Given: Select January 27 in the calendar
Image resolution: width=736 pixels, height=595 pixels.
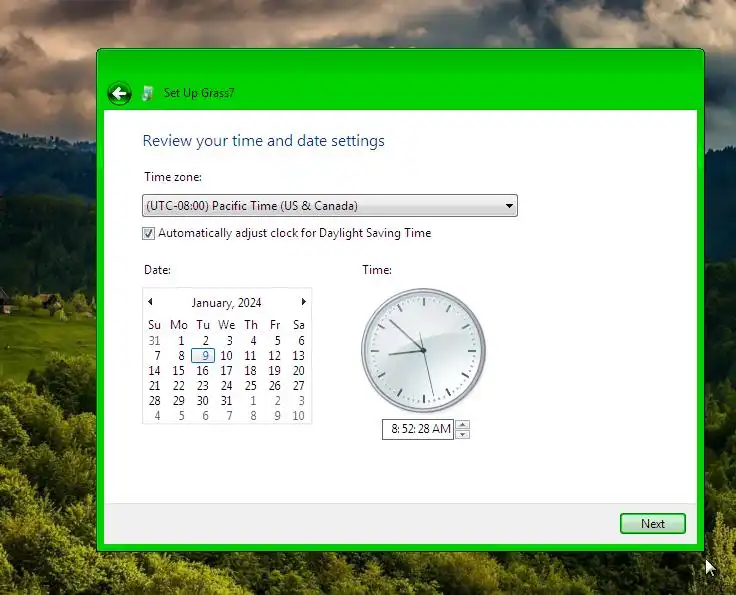Looking at the screenshot, I should pos(299,386).
